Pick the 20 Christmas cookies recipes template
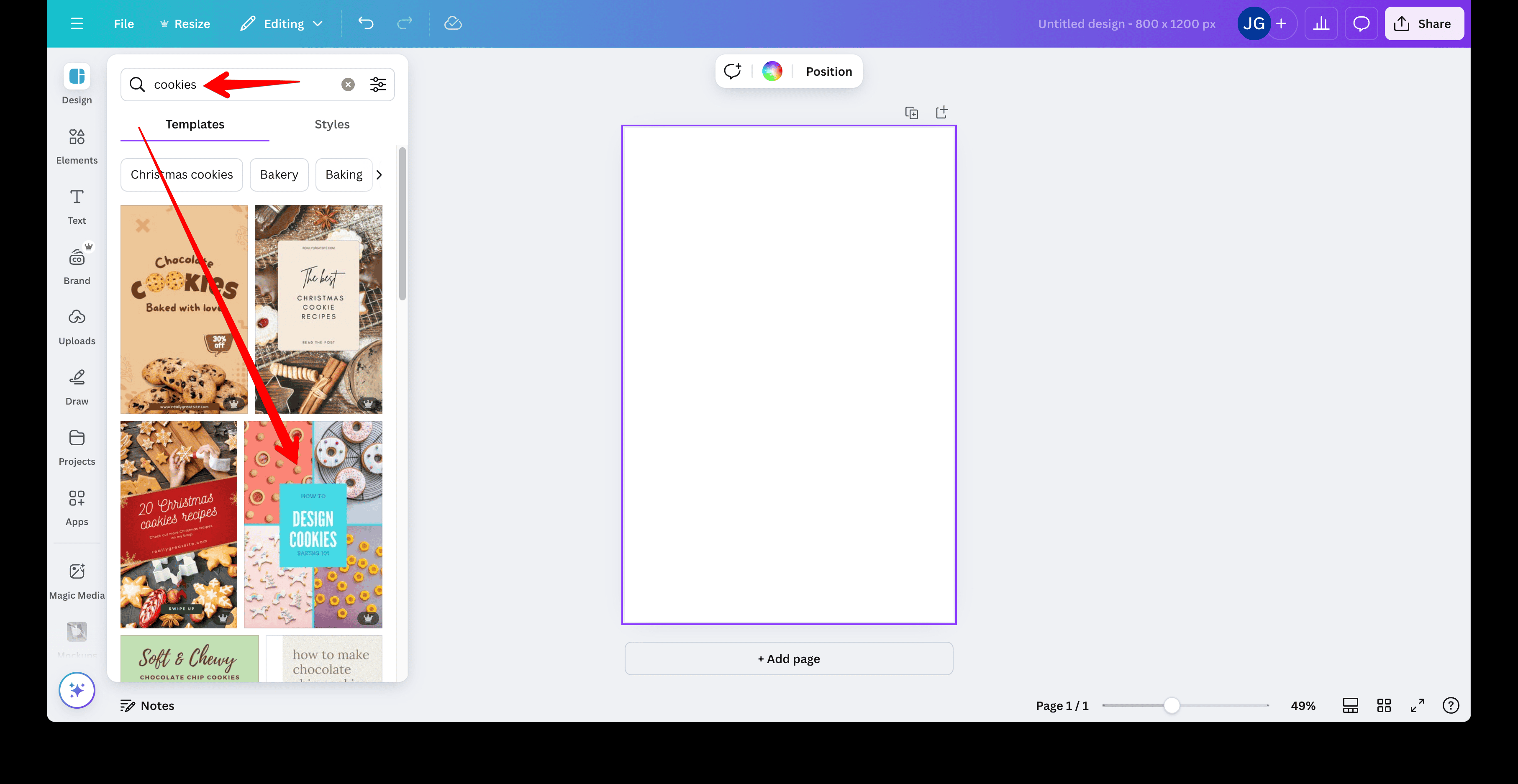Image resolution: width=1518 pixels, height=784 pixels. [x=179, y=524]
